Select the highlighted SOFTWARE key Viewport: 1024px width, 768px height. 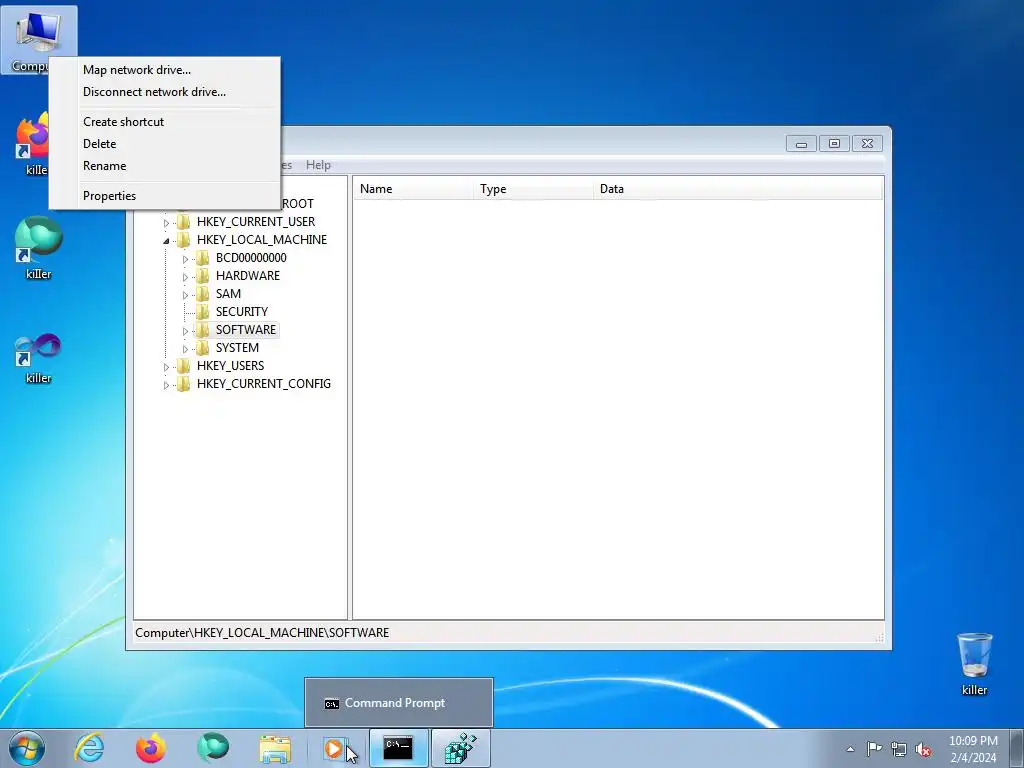[246, 330]
